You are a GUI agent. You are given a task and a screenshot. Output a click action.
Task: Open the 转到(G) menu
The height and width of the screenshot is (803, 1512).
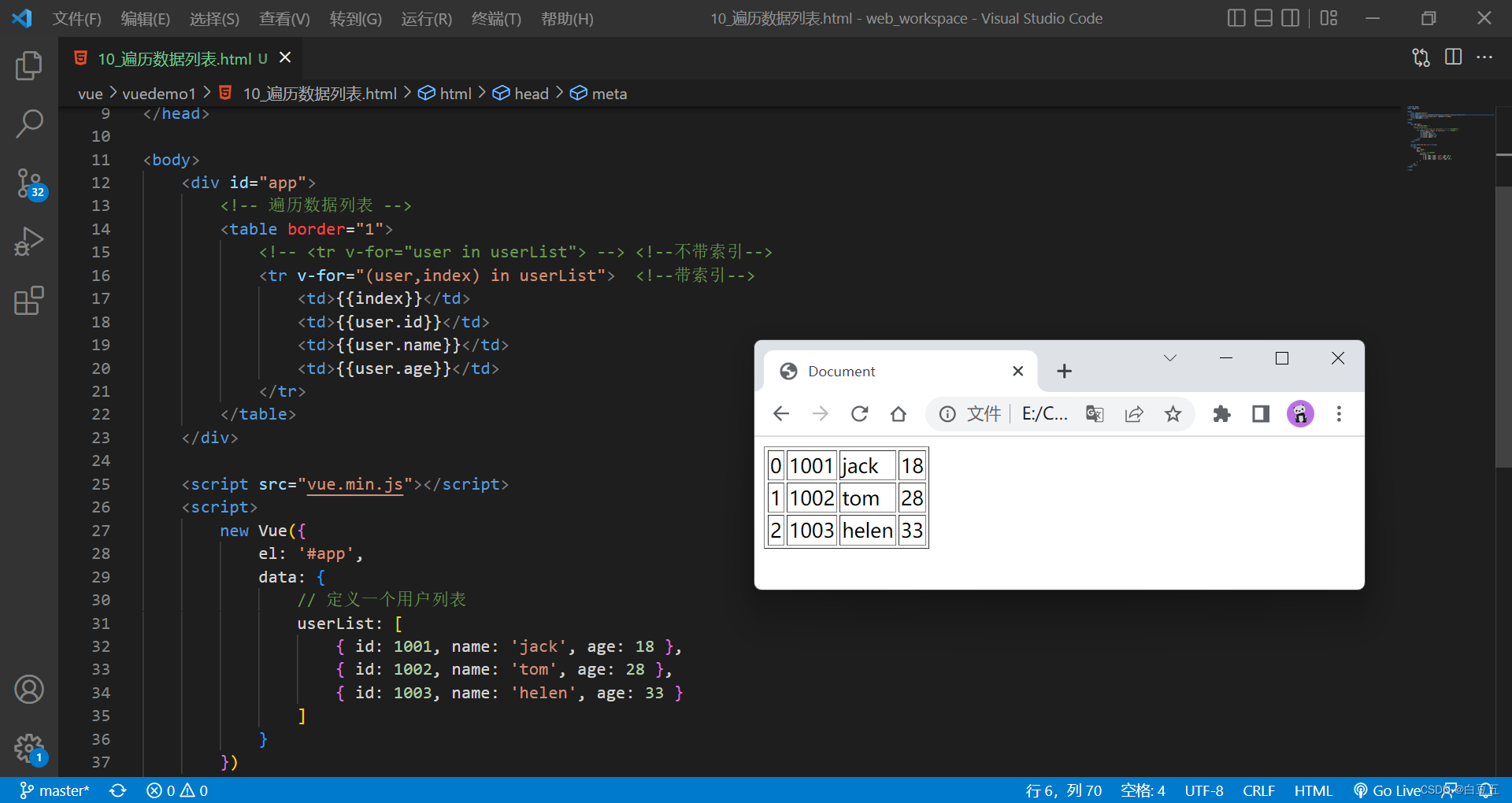tap(355, 18)
